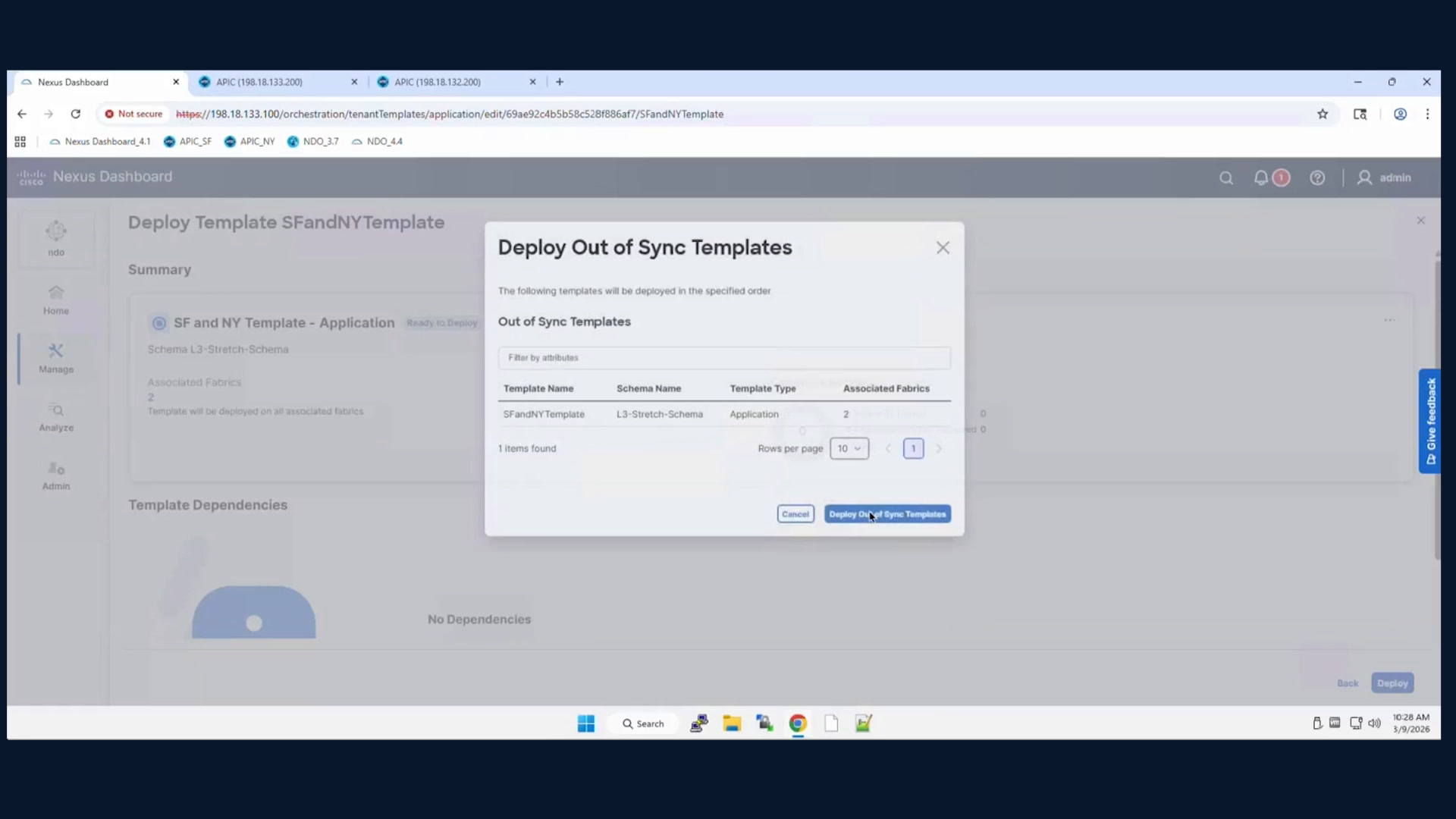Select the SFandNYTemplate table cell

[544, 414]
